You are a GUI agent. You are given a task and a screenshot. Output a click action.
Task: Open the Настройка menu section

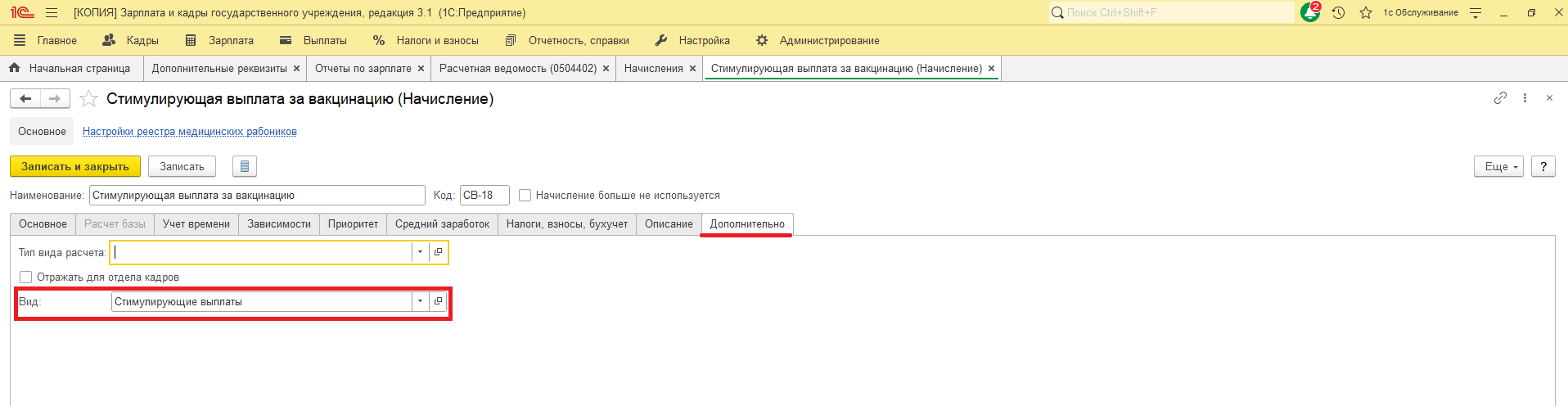692,40
